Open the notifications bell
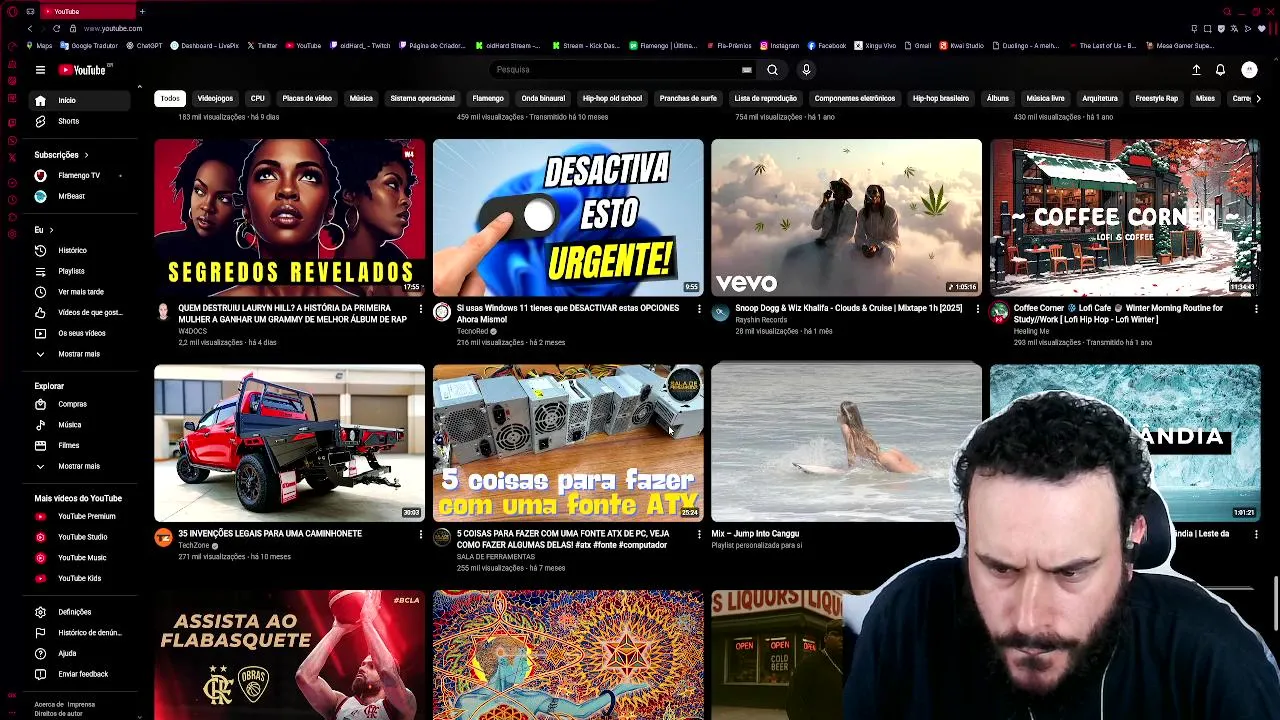The height and width of the screenshot is (720, 1280). click(1220, 70)
